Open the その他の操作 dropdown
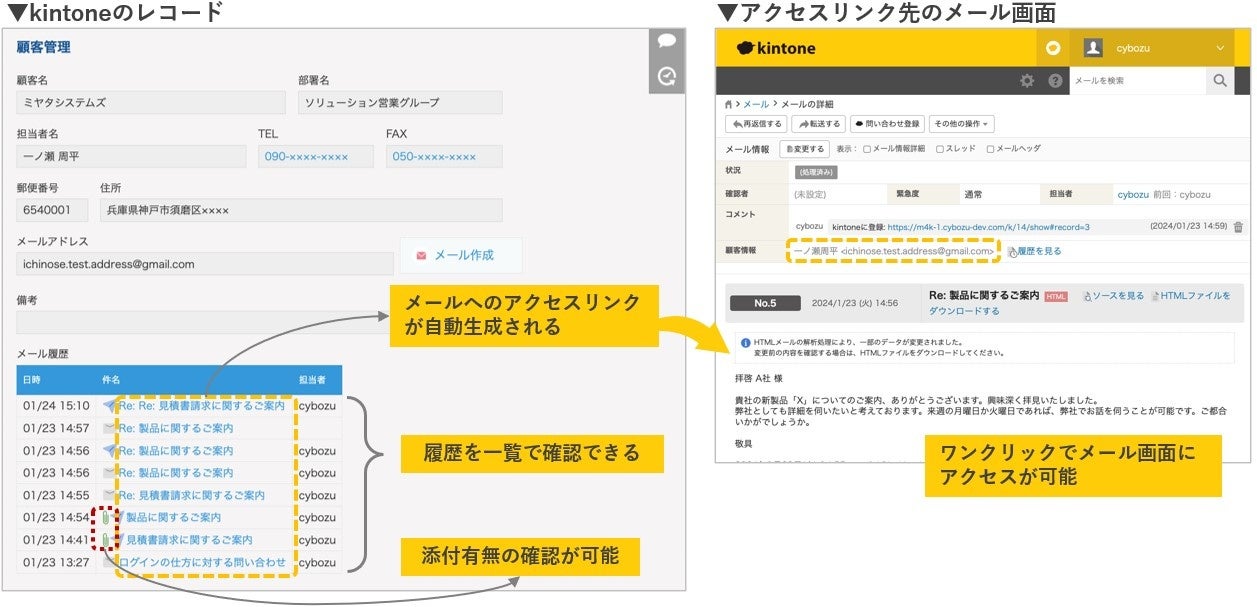Image resolution: width=1257 pixels, height=607 pixels. (x=961, y=124)
